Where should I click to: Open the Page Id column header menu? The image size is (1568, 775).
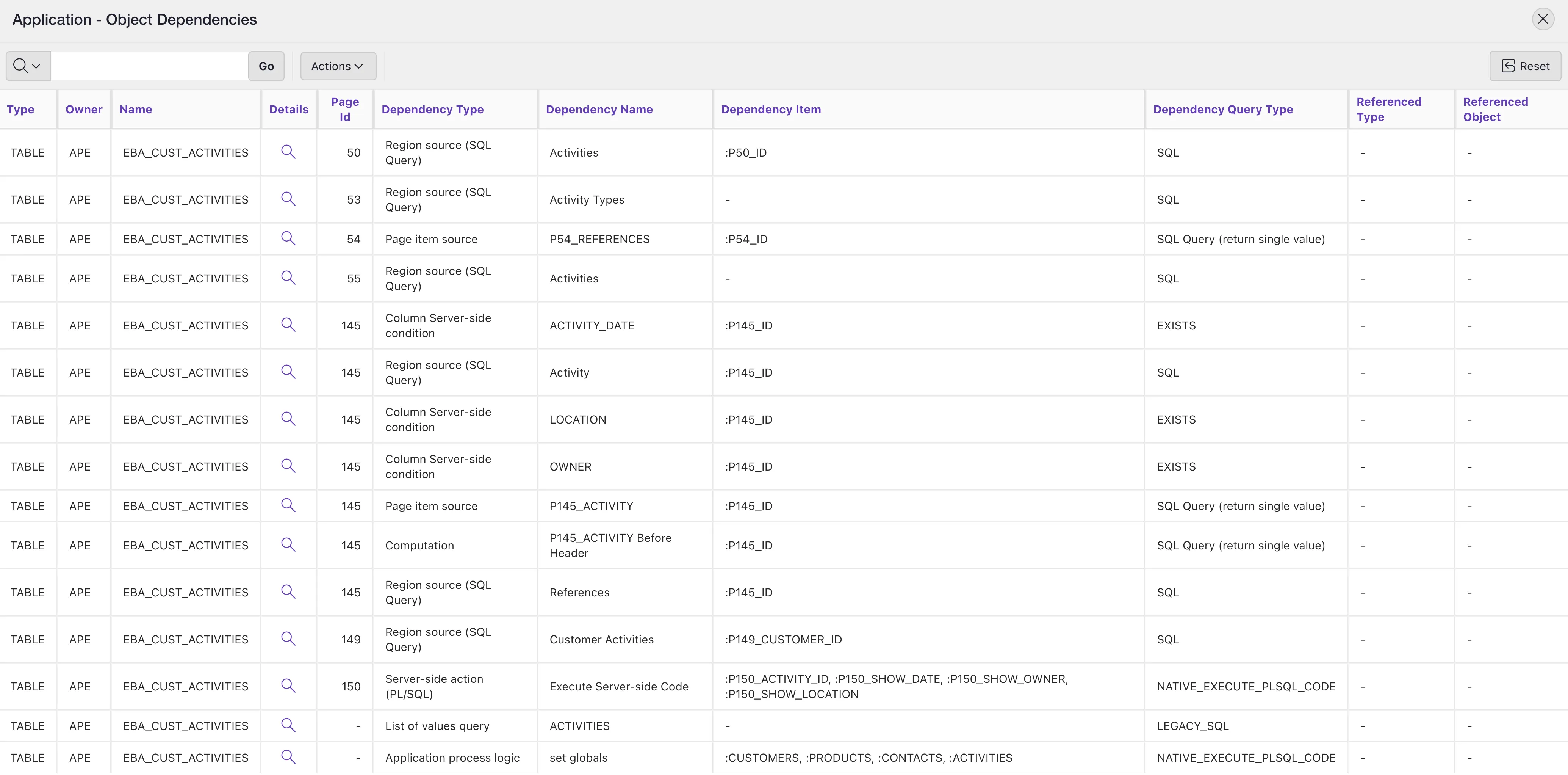344,109
